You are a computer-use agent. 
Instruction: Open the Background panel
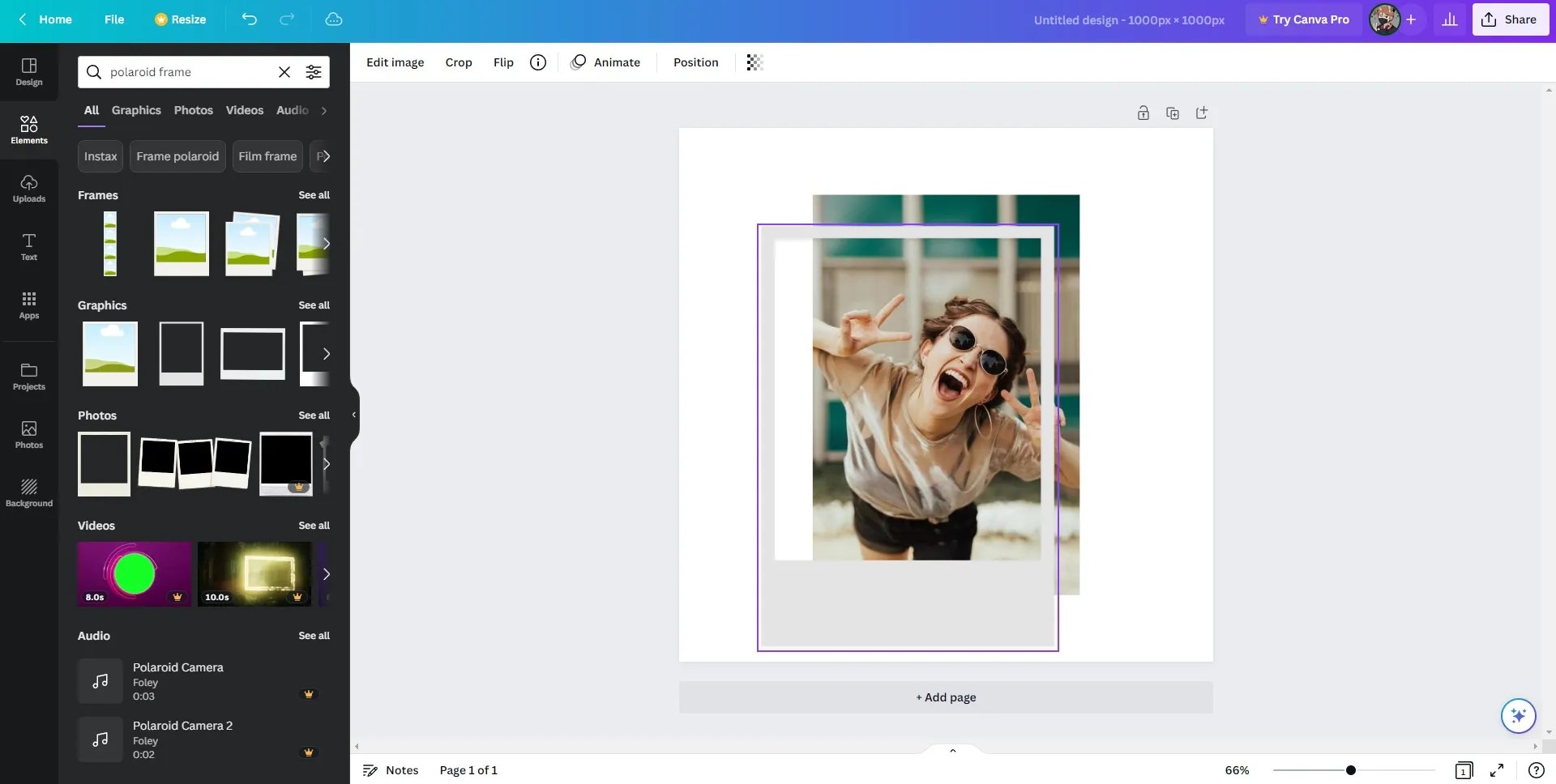(28, 492)
